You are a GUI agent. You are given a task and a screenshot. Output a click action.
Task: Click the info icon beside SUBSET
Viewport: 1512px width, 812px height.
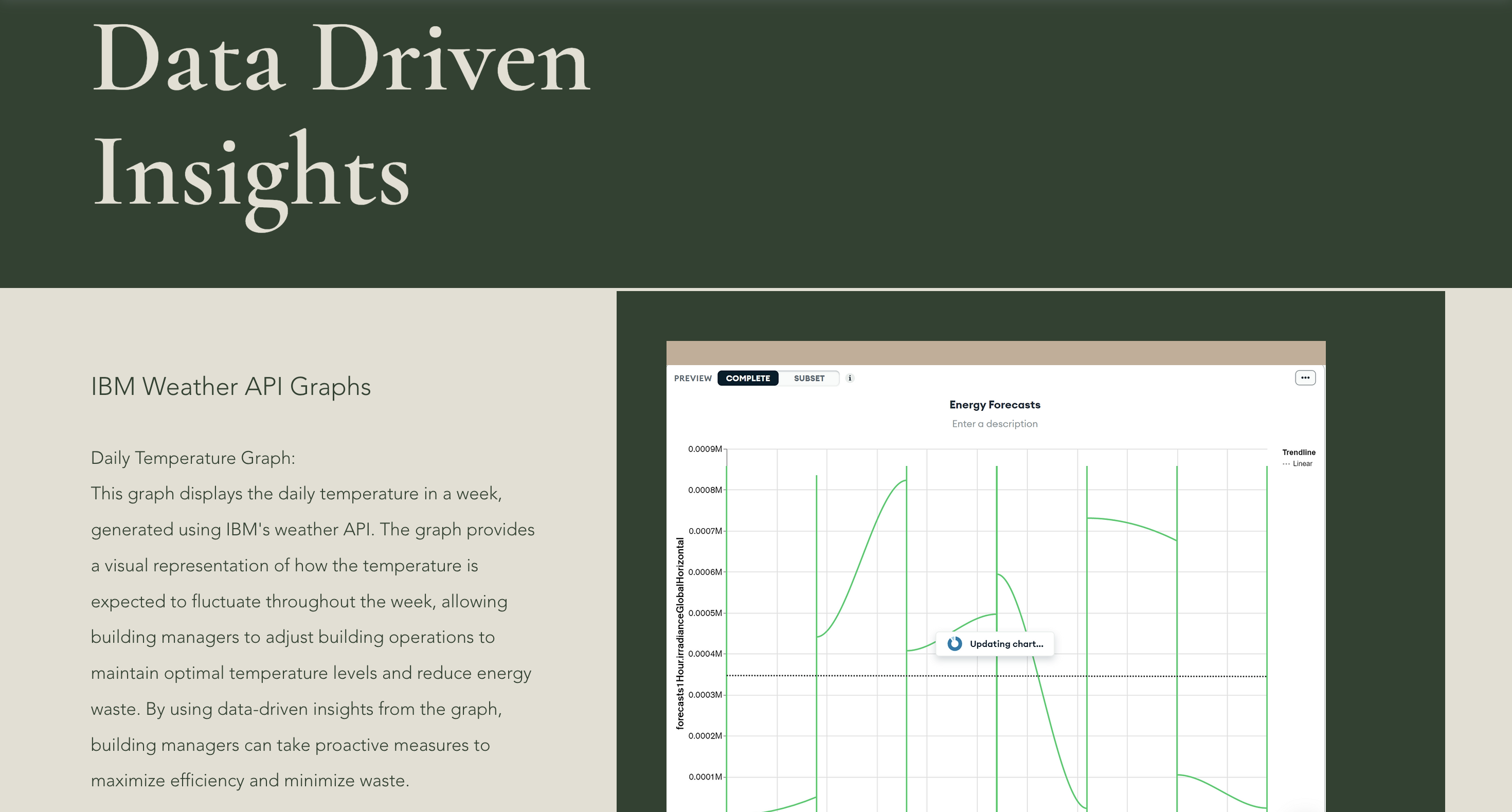click(x=849, y=378)
